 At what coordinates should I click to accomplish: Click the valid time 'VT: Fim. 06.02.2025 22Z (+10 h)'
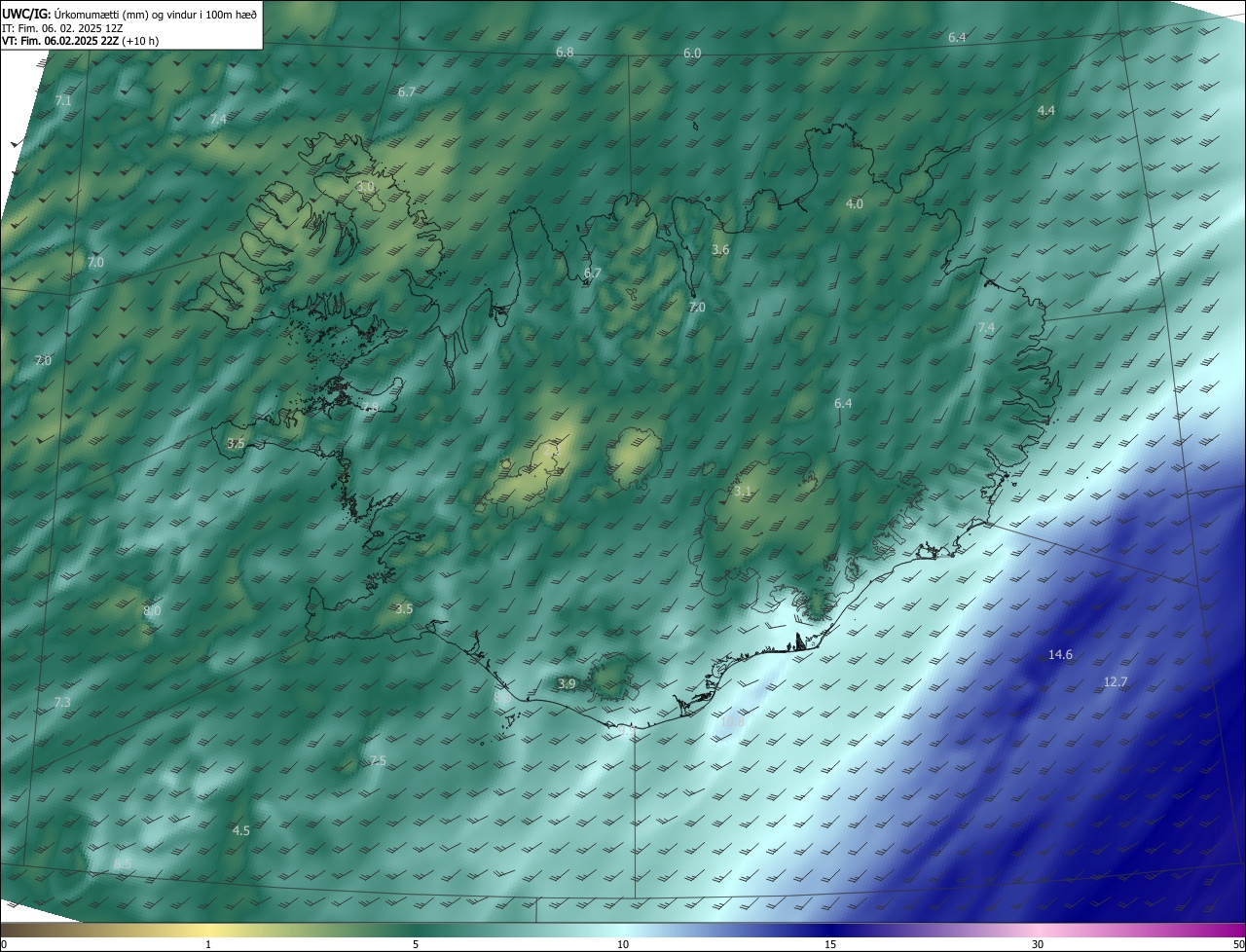80,41
